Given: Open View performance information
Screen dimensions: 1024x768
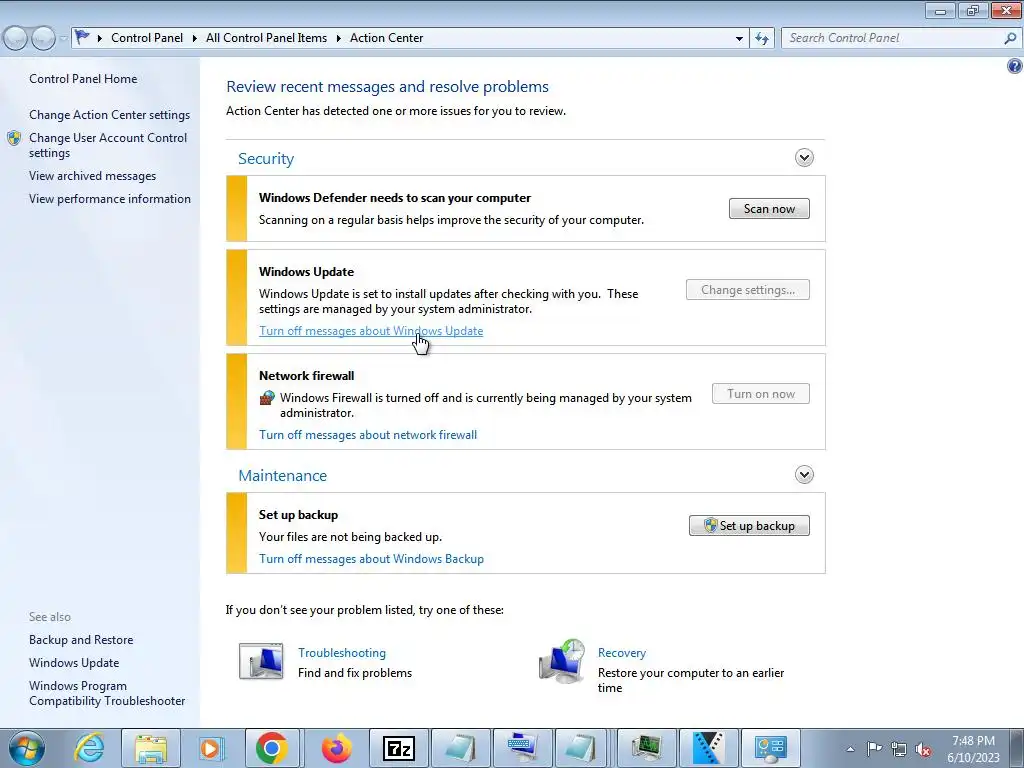Looking at the screenshot, I should tap(110, 199).
